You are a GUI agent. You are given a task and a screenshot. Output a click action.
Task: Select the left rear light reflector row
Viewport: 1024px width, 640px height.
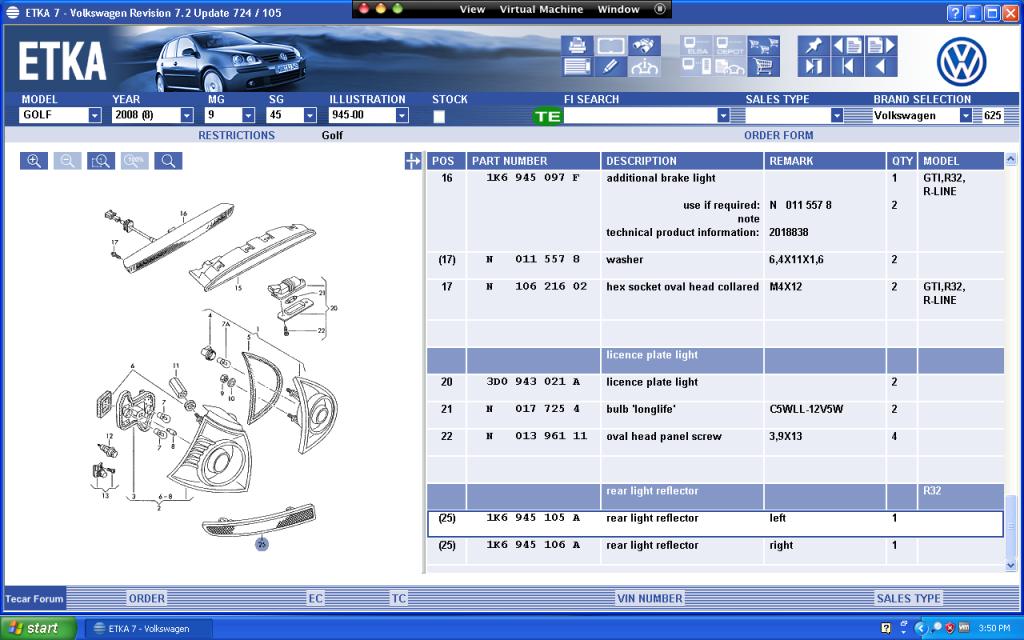pyautogui.click(x=715, y=524)
